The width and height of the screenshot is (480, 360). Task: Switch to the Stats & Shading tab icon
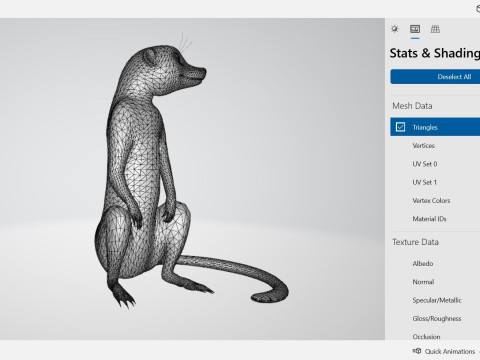pyautogui.click(x=415, y=29)
